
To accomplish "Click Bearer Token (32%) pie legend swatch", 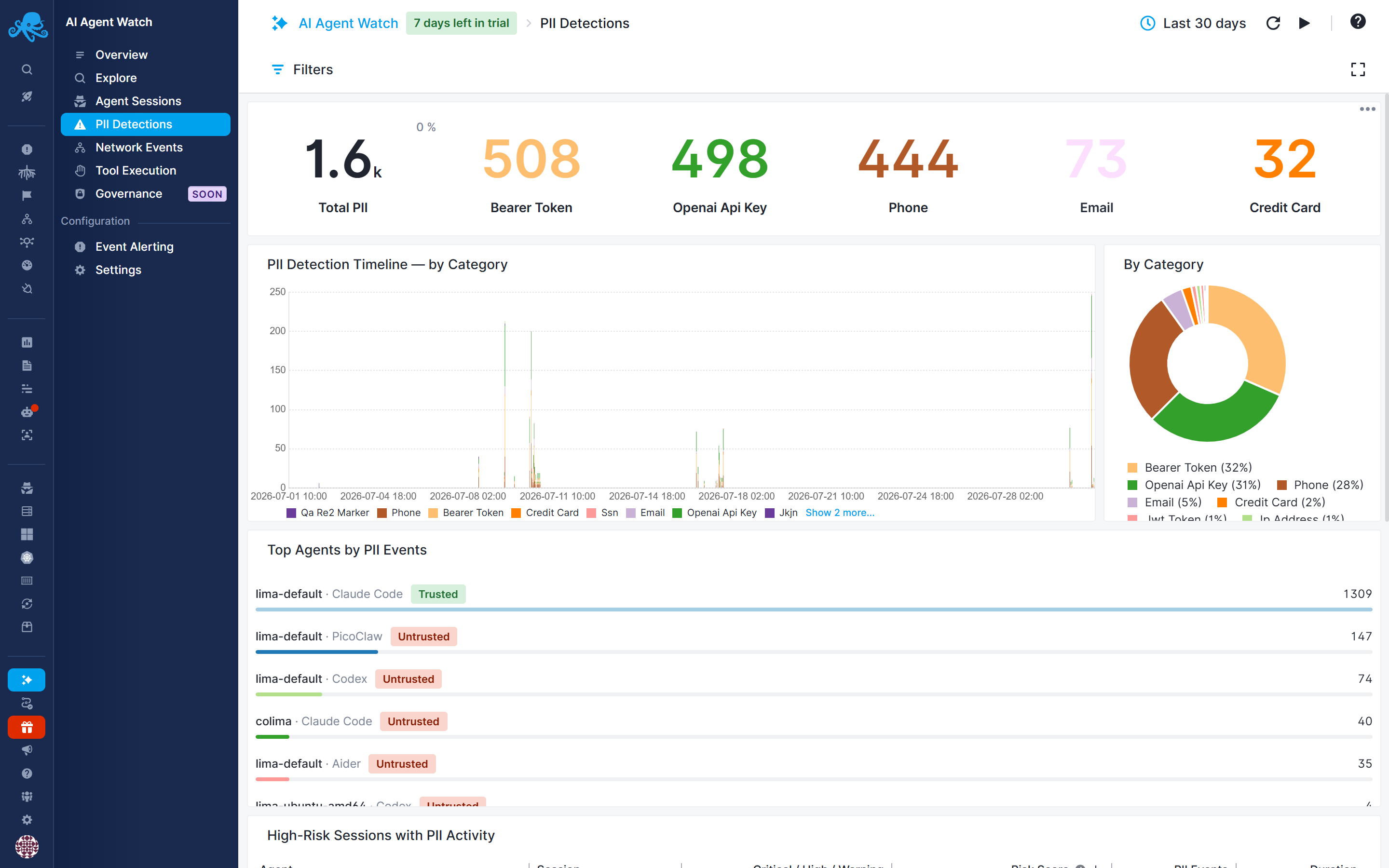I will click(x=1132, y=468).
